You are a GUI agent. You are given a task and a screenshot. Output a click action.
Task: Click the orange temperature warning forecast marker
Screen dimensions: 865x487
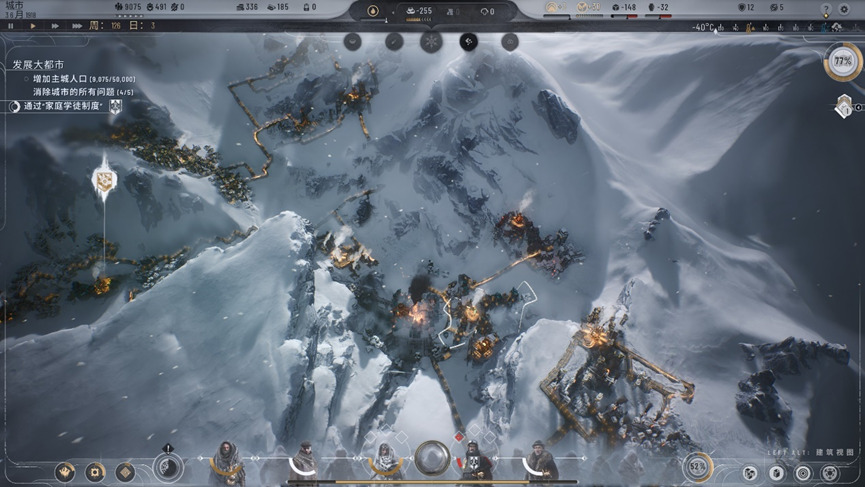pos(750,27)
